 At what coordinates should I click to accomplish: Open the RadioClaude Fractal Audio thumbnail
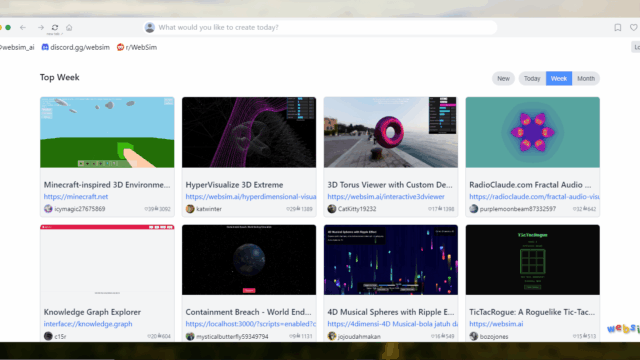533,132
